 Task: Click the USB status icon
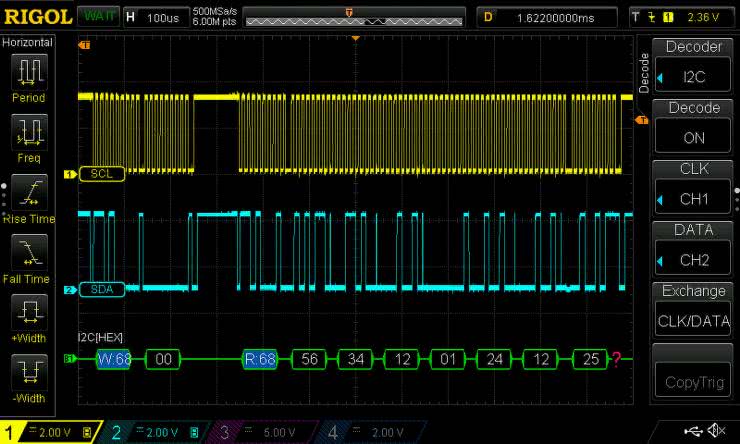[x=692, y=430]
